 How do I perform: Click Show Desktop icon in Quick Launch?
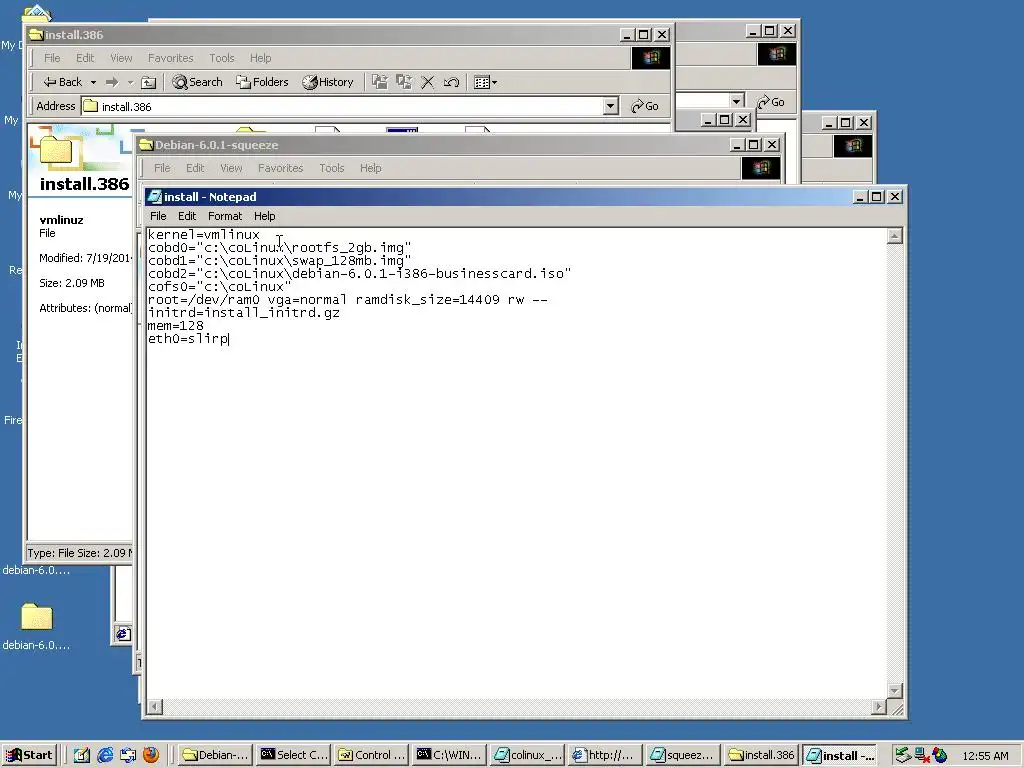click(x=82, y=755)
